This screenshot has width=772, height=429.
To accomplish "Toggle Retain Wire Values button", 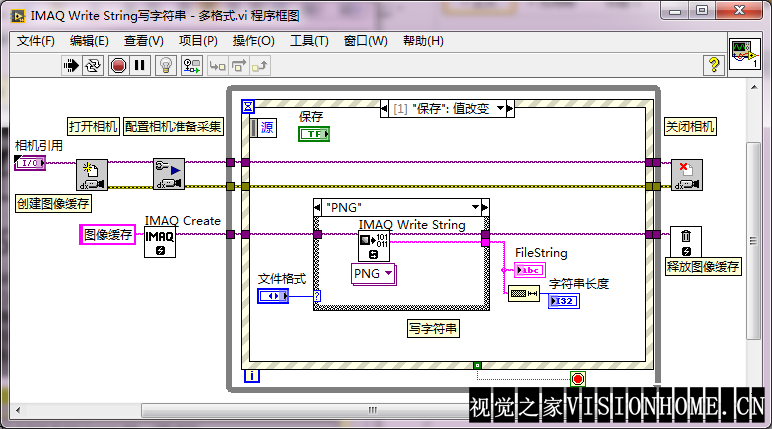I will click(192, 65).
